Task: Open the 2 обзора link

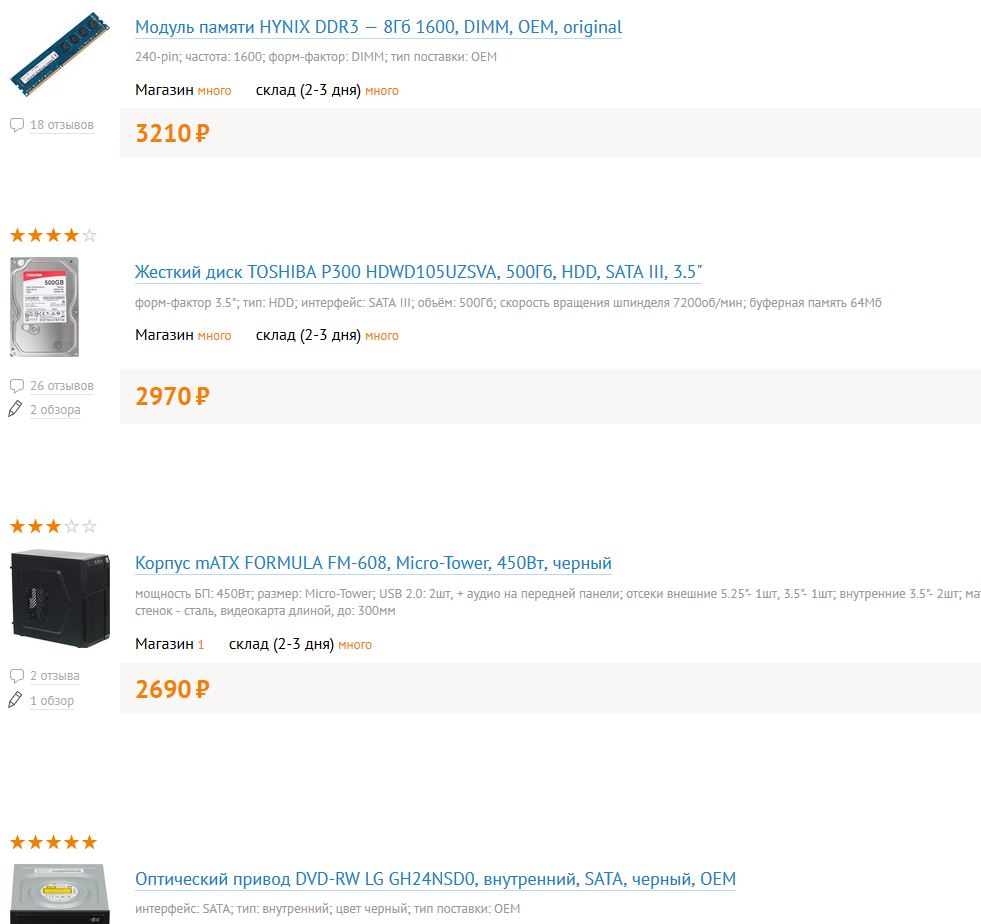Action: click(55, 410)
